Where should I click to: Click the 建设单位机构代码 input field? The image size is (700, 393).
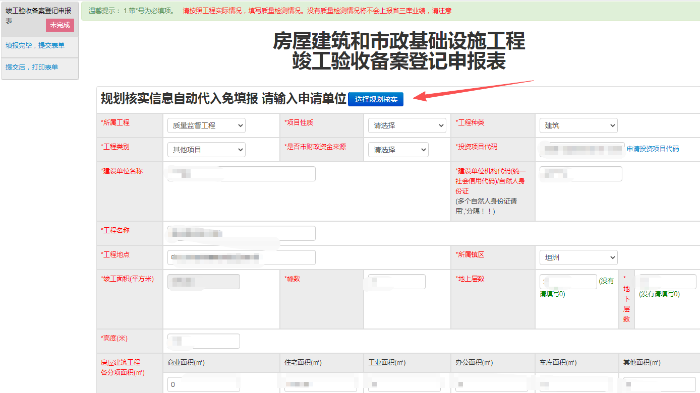point(580,174)
